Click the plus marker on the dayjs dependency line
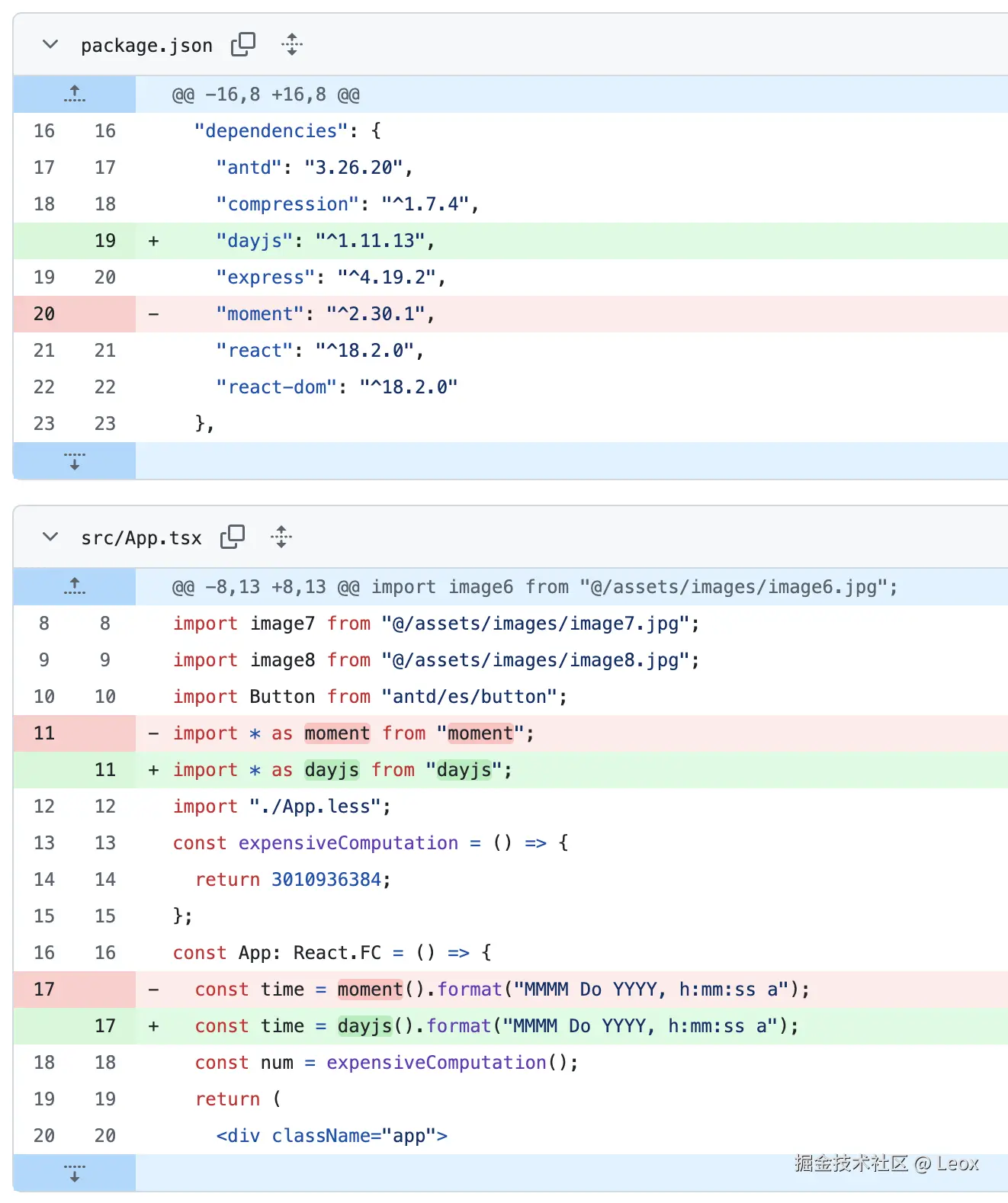 pyautogui.click(x=154, y=241)
